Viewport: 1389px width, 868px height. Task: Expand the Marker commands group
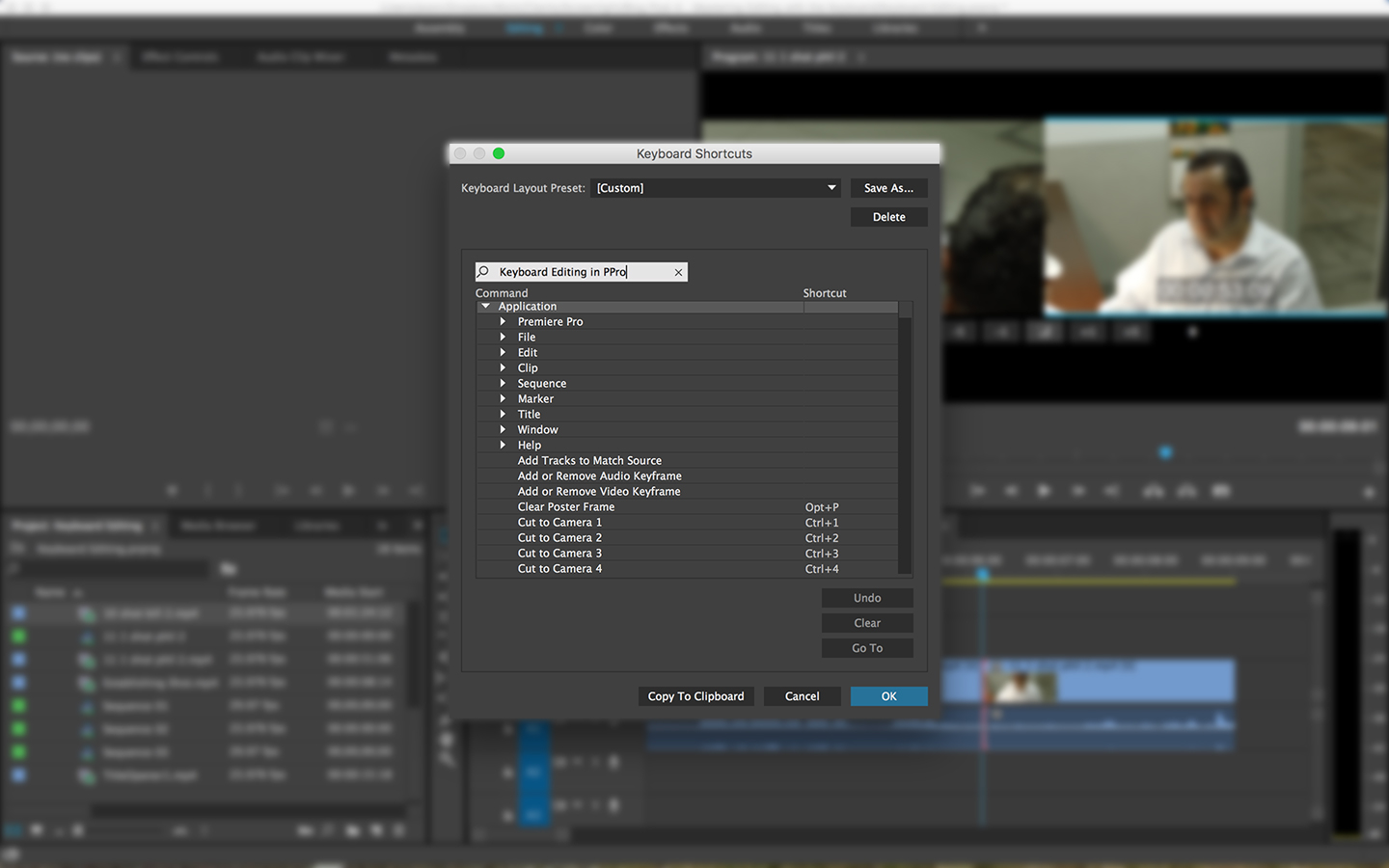pos(503,398)
